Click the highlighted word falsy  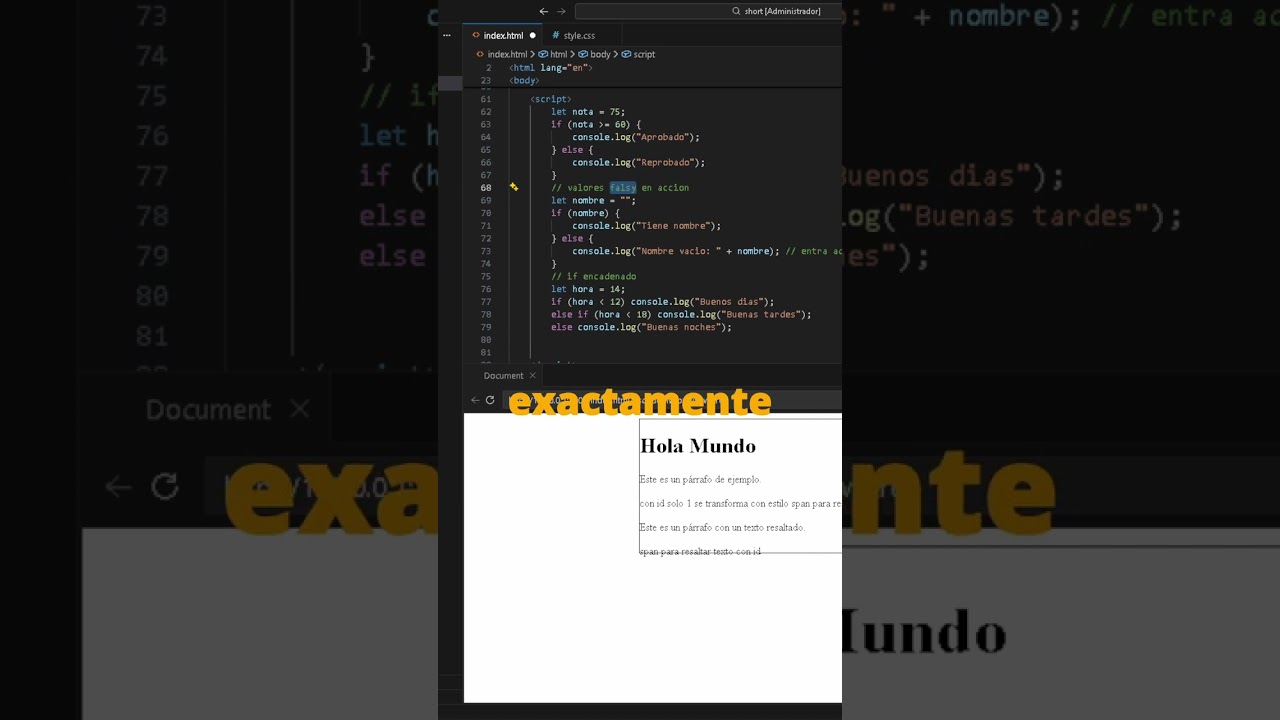coord(623,188)
